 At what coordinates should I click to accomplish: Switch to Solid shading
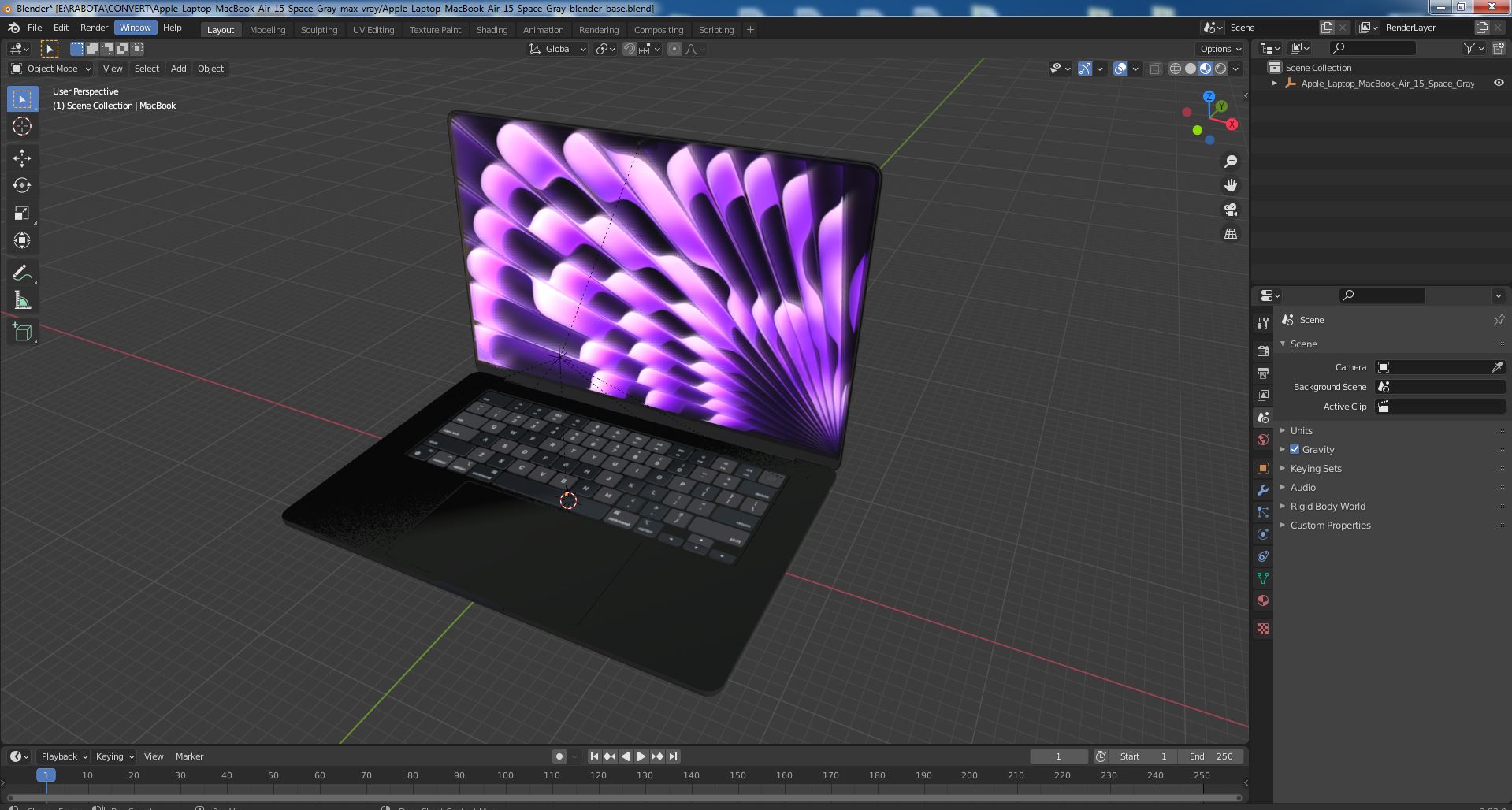(x=1191, y=69)
